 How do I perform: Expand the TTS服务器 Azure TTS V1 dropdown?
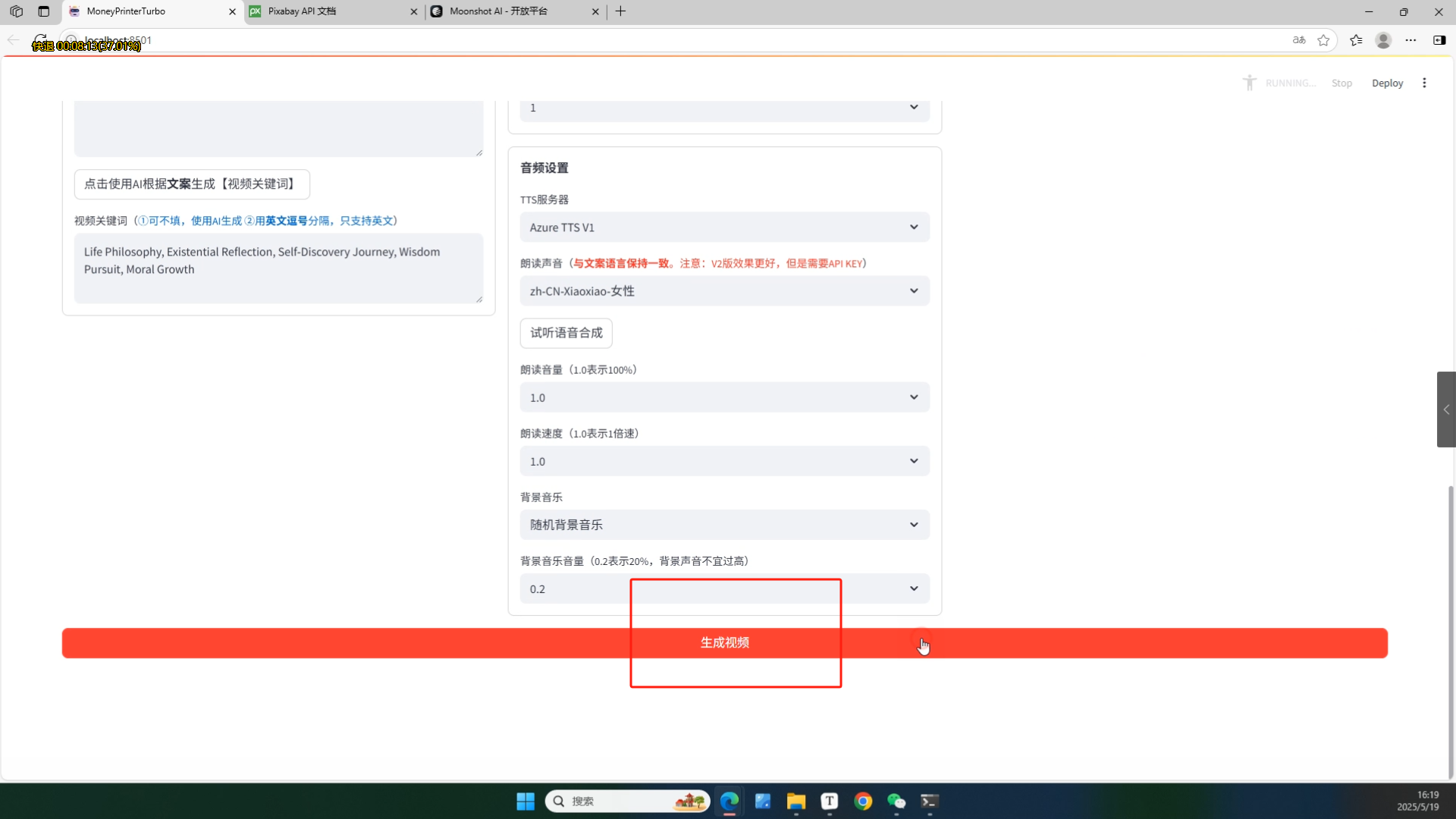pos(724,227)
